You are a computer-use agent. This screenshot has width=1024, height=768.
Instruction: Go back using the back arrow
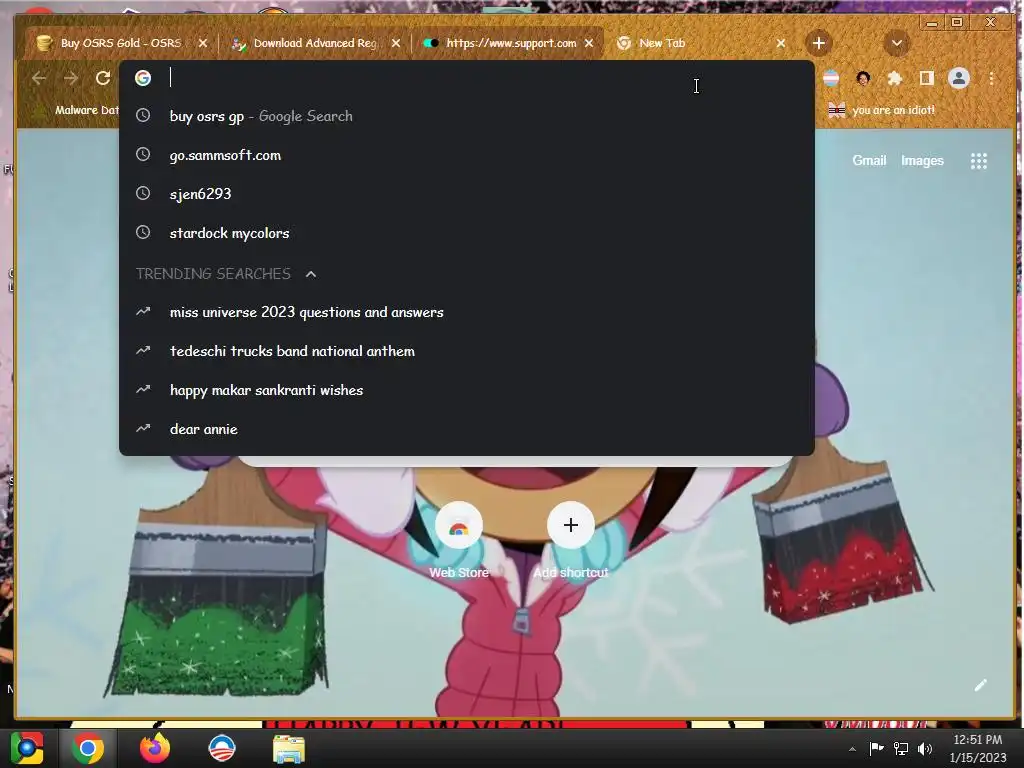tap(39, 78)
